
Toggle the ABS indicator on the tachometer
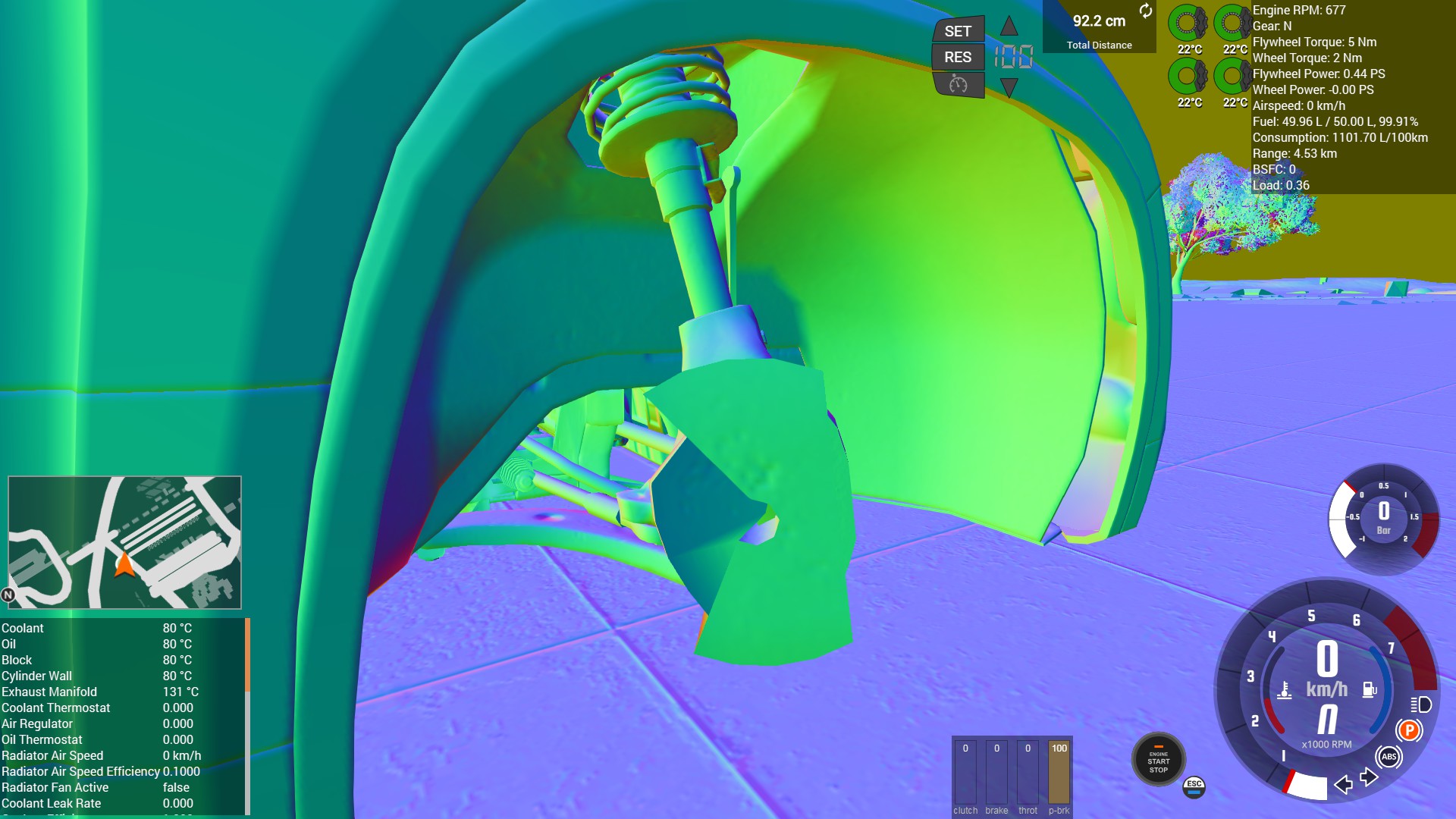point(1389,756)
